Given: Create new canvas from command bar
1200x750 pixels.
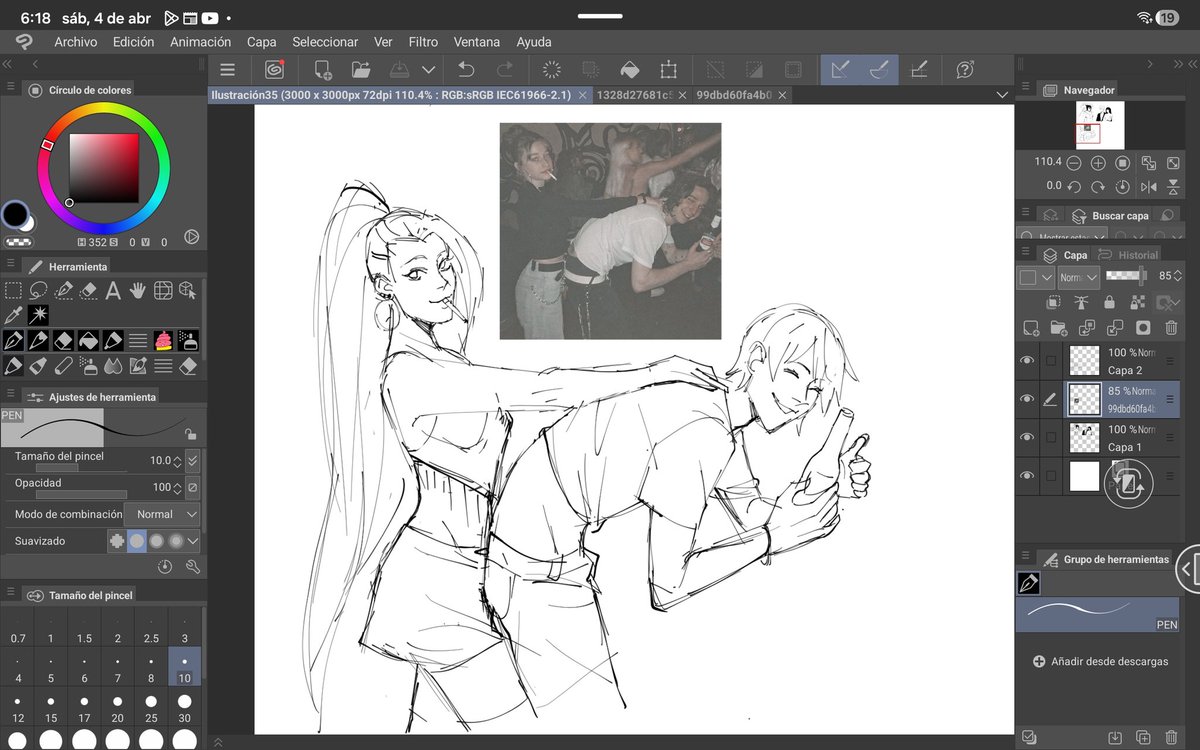Looking at the screenshot, I should tap(322, 70).
